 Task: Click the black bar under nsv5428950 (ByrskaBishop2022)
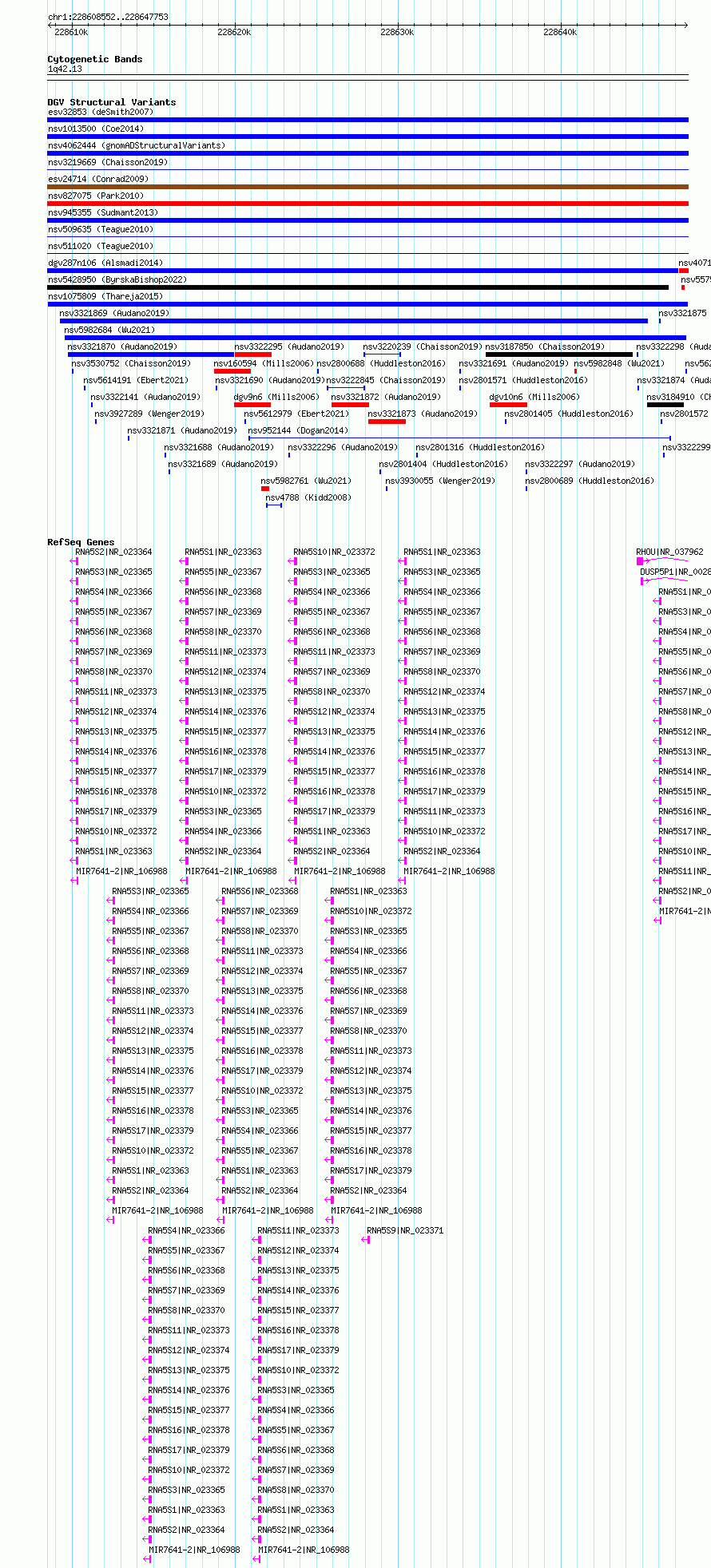(x=358, y=287)
